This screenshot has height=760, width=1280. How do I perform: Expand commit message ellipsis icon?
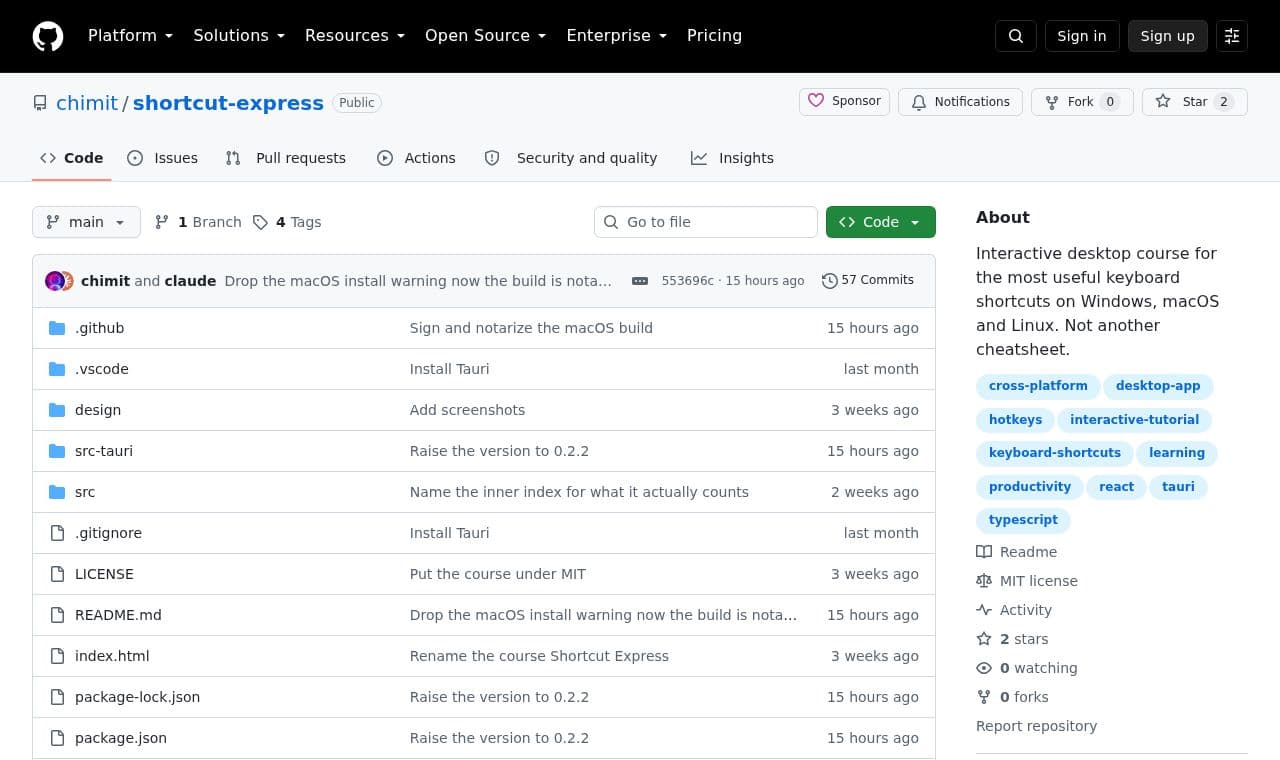(640, 281)
